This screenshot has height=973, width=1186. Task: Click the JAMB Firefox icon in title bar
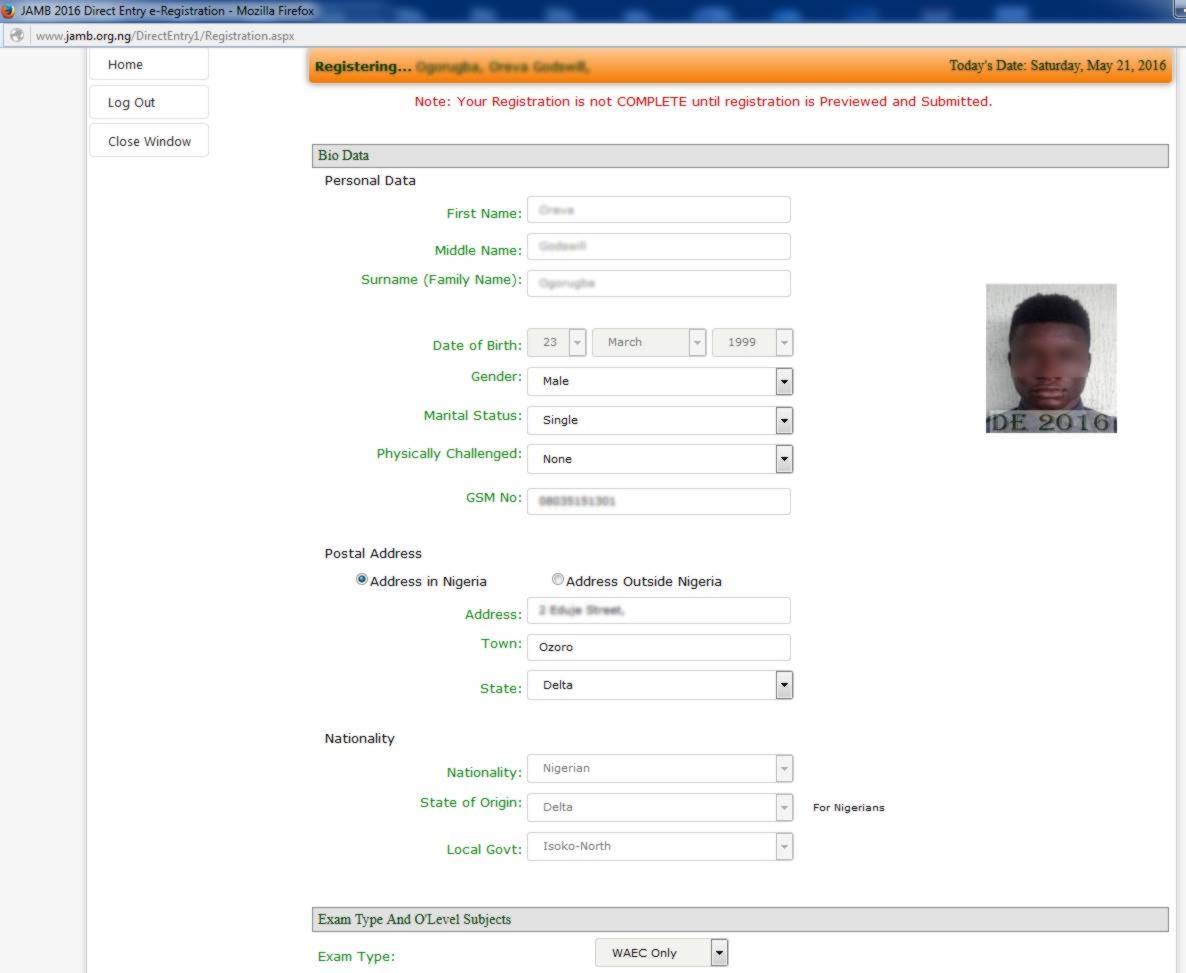pos(8,11)
